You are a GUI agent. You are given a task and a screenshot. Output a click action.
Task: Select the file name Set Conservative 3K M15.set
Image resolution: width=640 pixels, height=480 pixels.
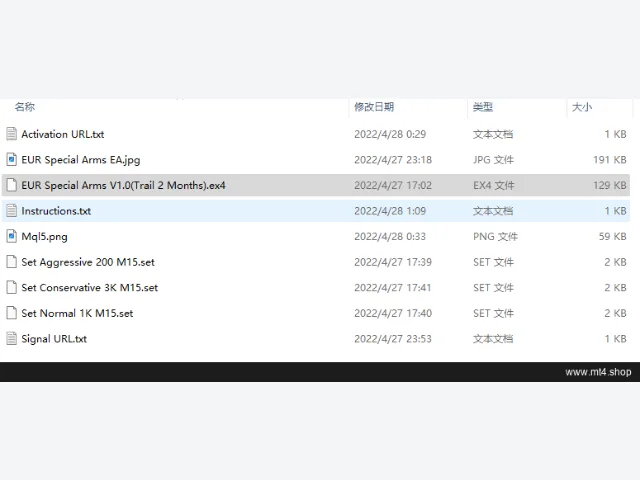[x=89, y=288]
